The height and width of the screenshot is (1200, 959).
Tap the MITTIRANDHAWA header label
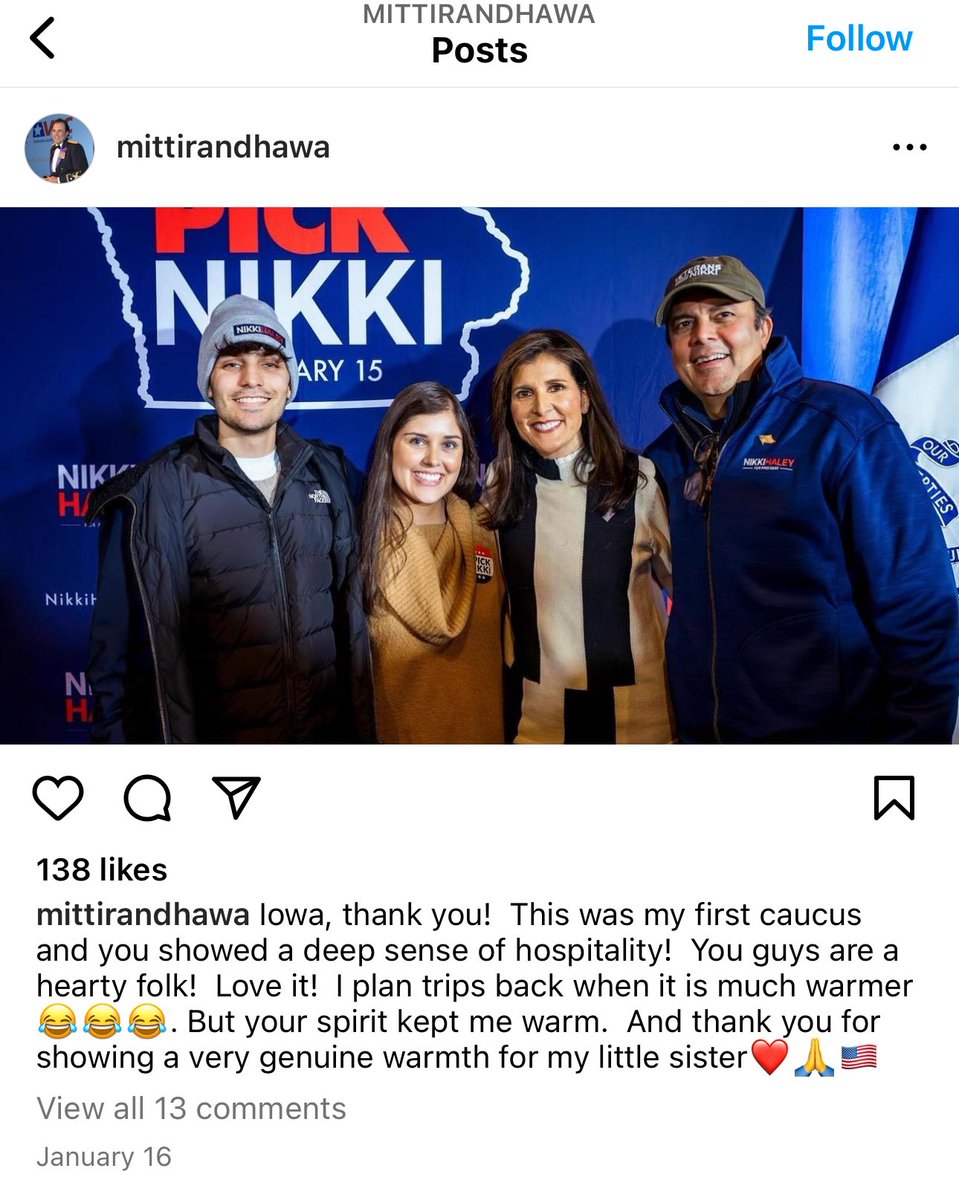point(479,14)
